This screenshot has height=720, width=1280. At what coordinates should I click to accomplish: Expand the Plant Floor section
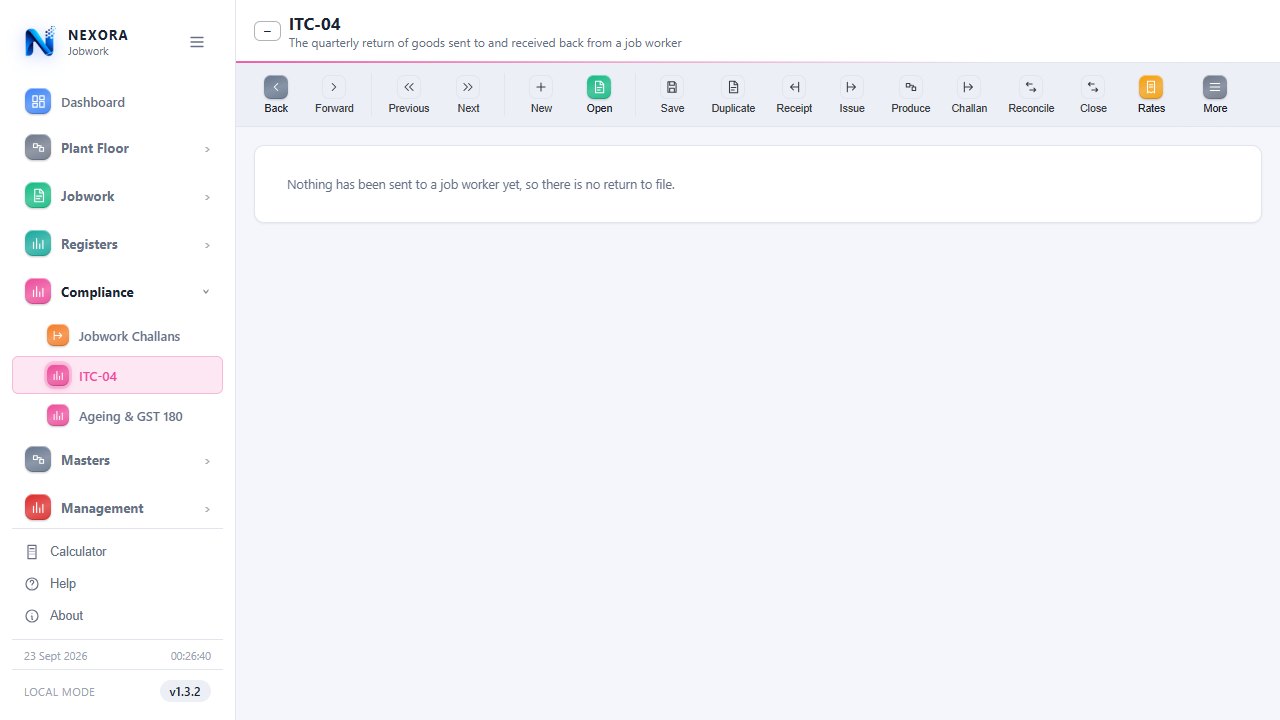click(x=118, y=148)
